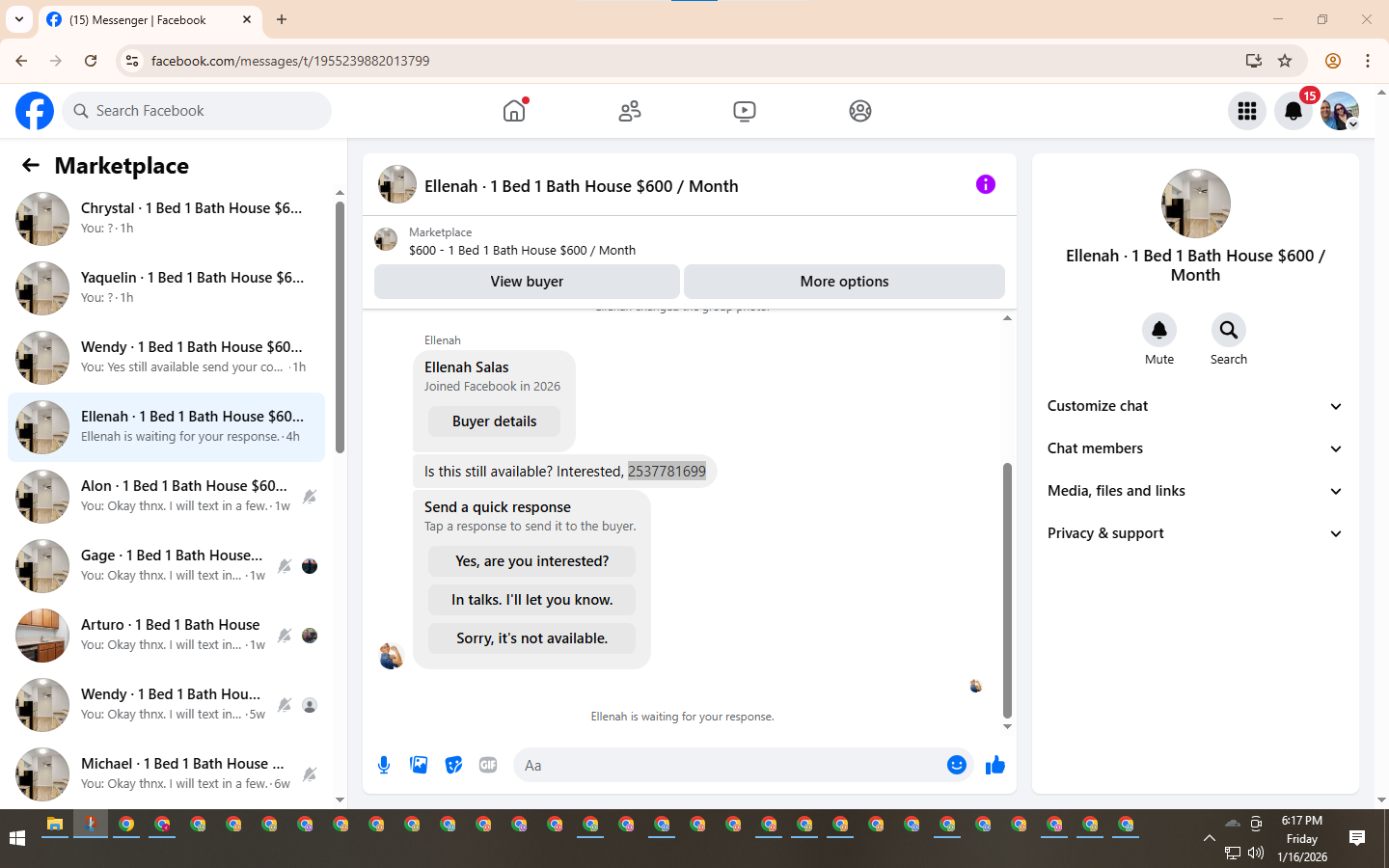Image resolution: width=1389 pixels, height=868 pixels.
Task: Expand Media, files and links section
Action: point(1195,491)
